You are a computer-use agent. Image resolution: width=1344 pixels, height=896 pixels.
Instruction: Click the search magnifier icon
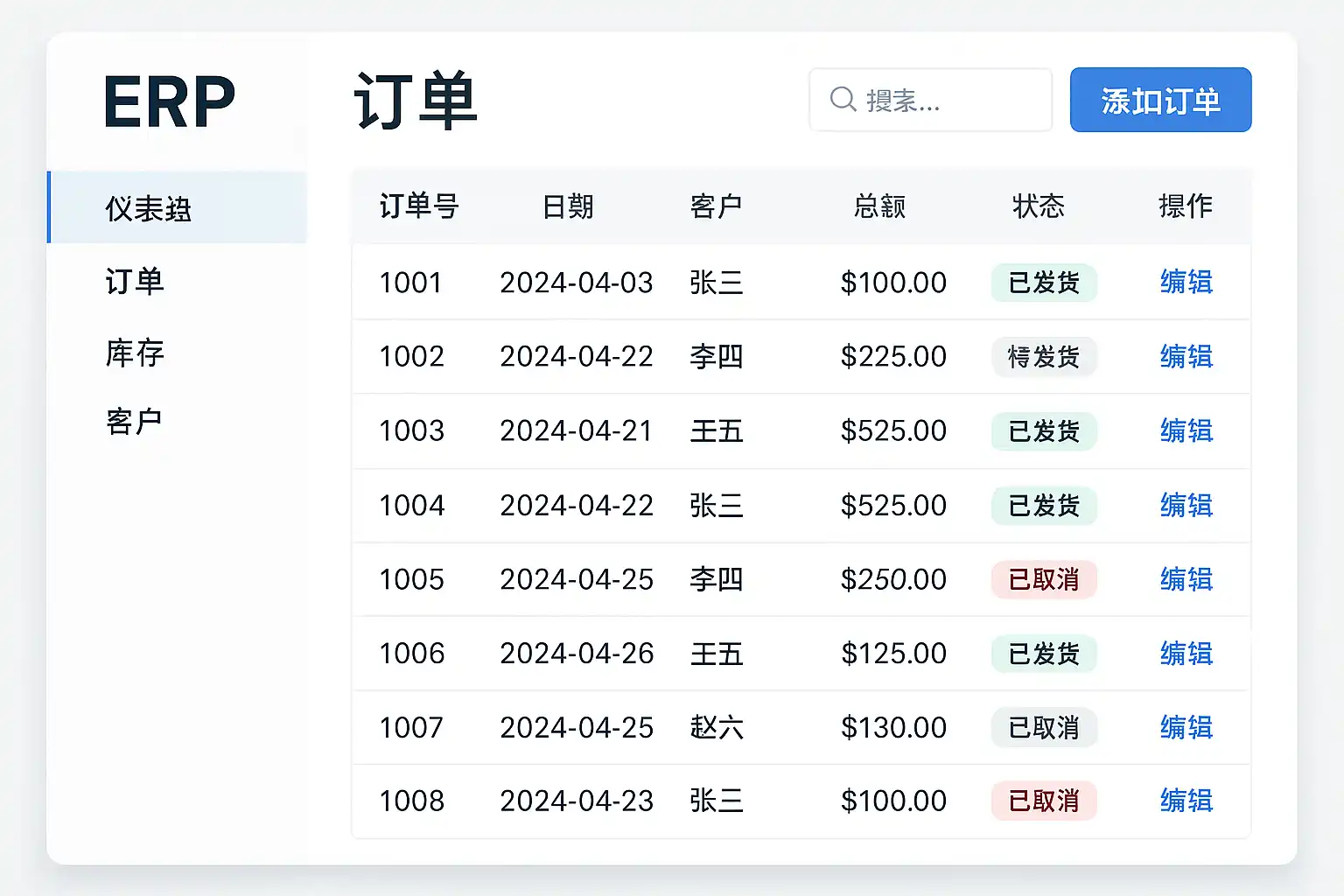coord(843,100)
